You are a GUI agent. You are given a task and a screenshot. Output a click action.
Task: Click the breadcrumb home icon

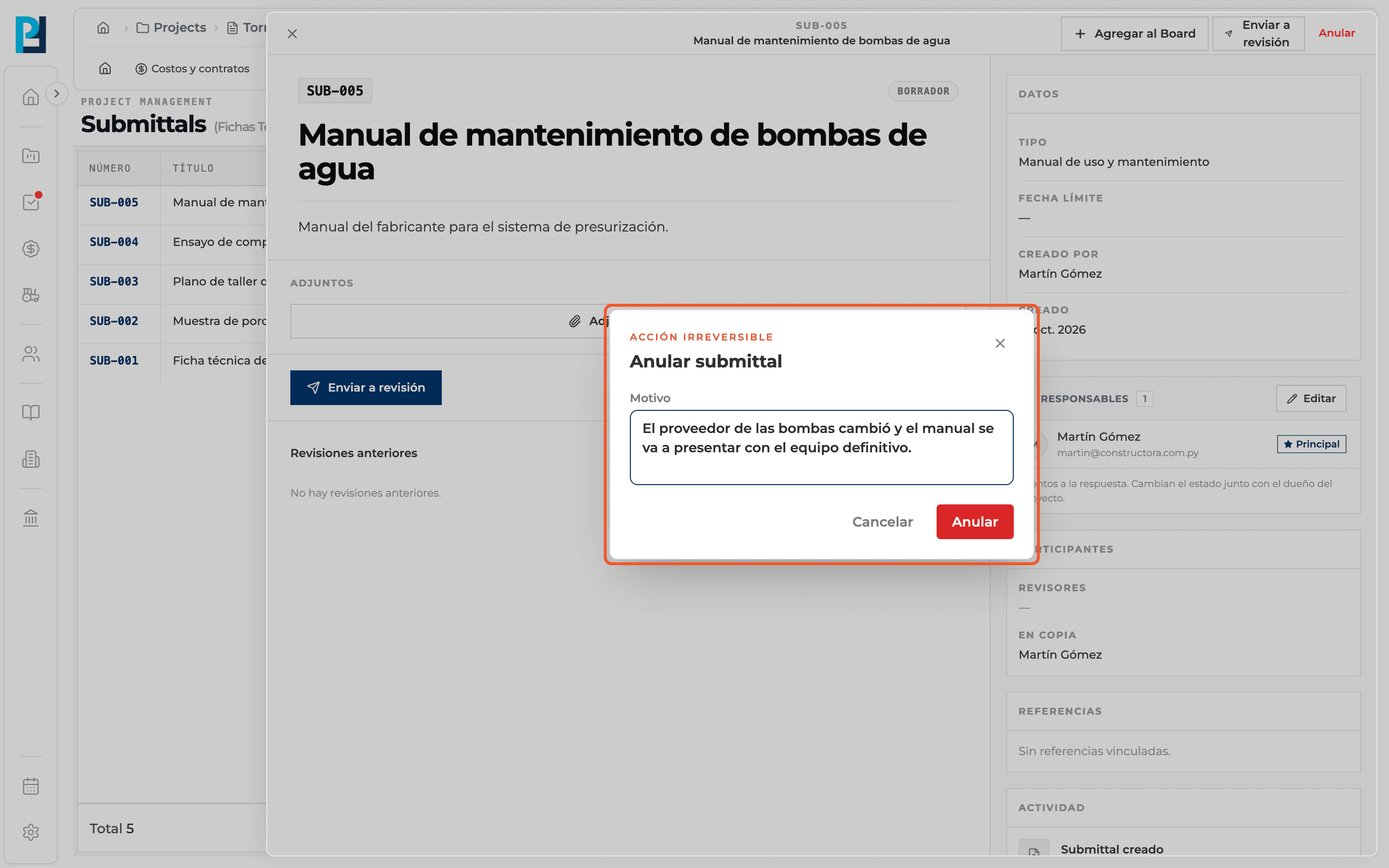(x=103, y=27)
